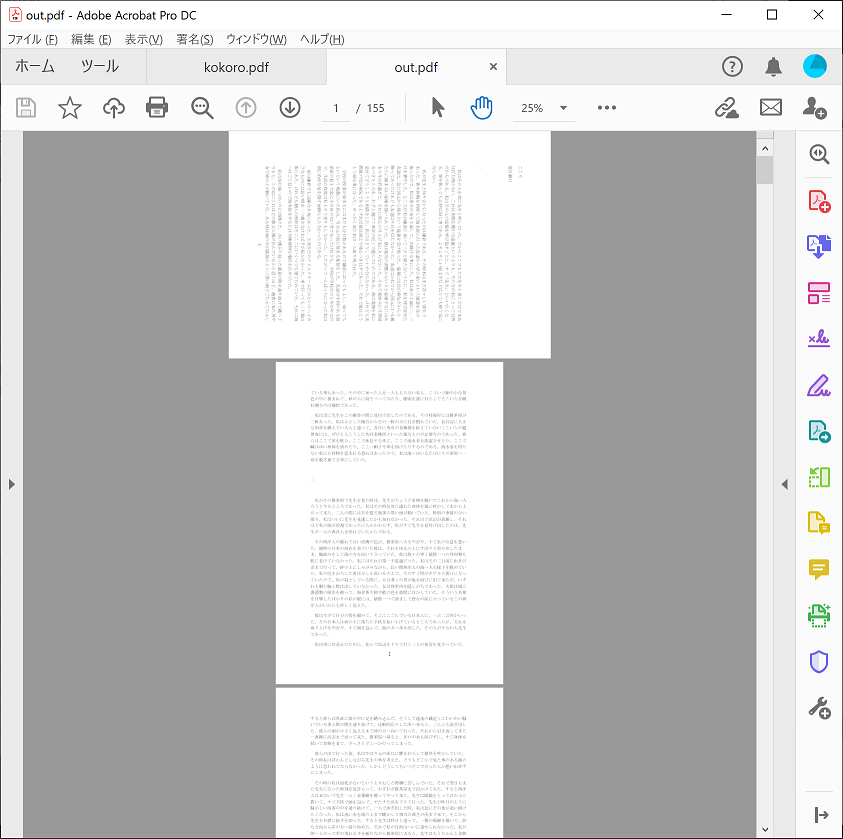Viewport: 843px width, 839px height.
Task: Grab the vertical scrollbar thumb
Action: 765,170
